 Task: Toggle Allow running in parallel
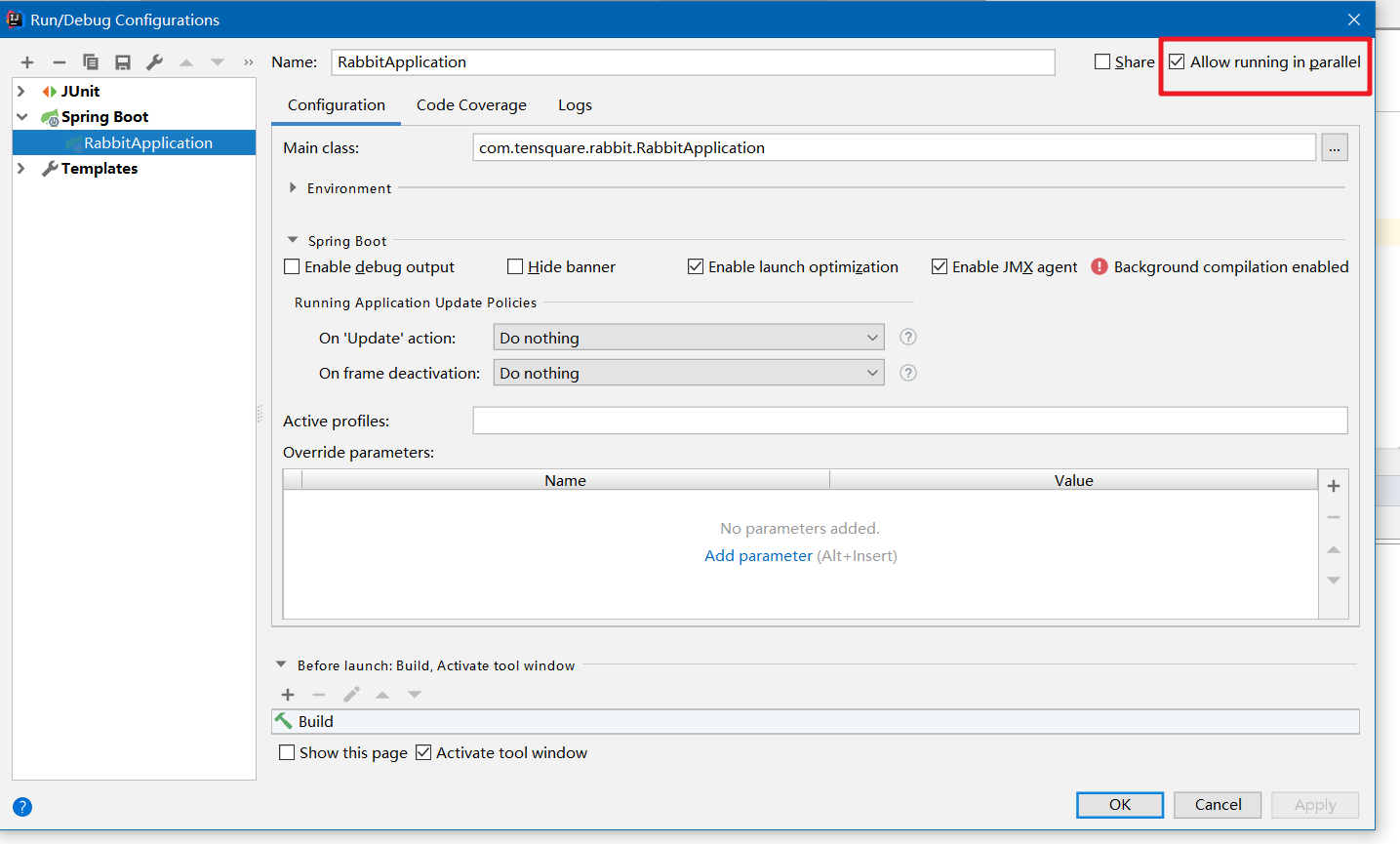click(1178, 61)
